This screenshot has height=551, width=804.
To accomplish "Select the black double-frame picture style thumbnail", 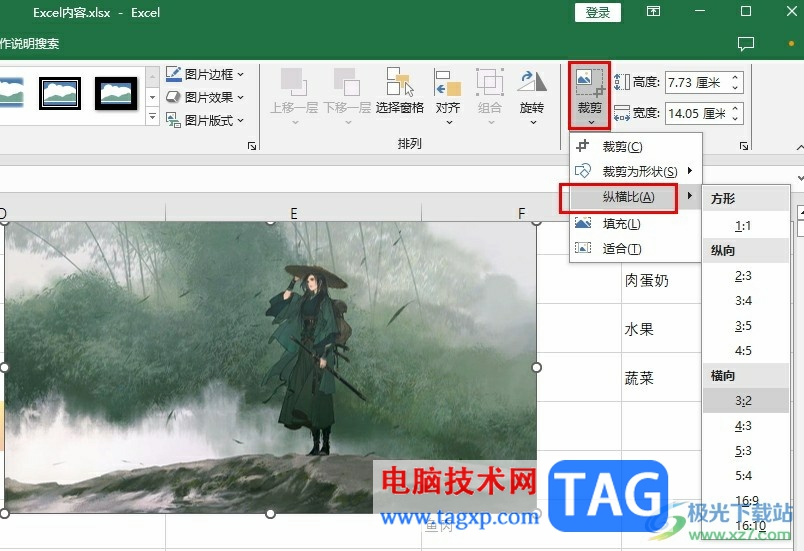I will pyautogui.click(x=60, y=93).
